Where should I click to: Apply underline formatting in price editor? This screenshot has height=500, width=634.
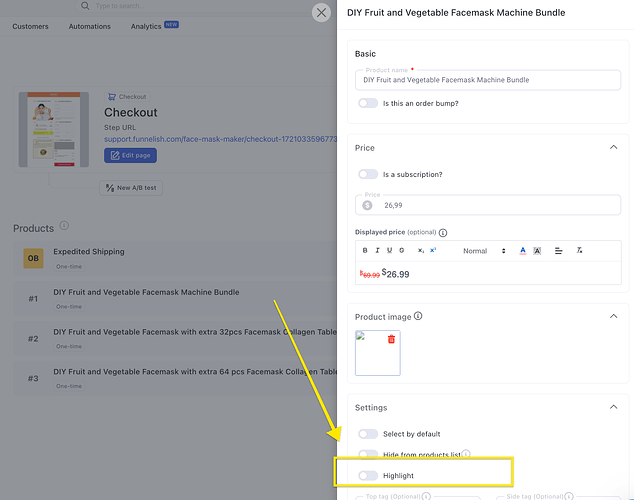coord(389,251)
